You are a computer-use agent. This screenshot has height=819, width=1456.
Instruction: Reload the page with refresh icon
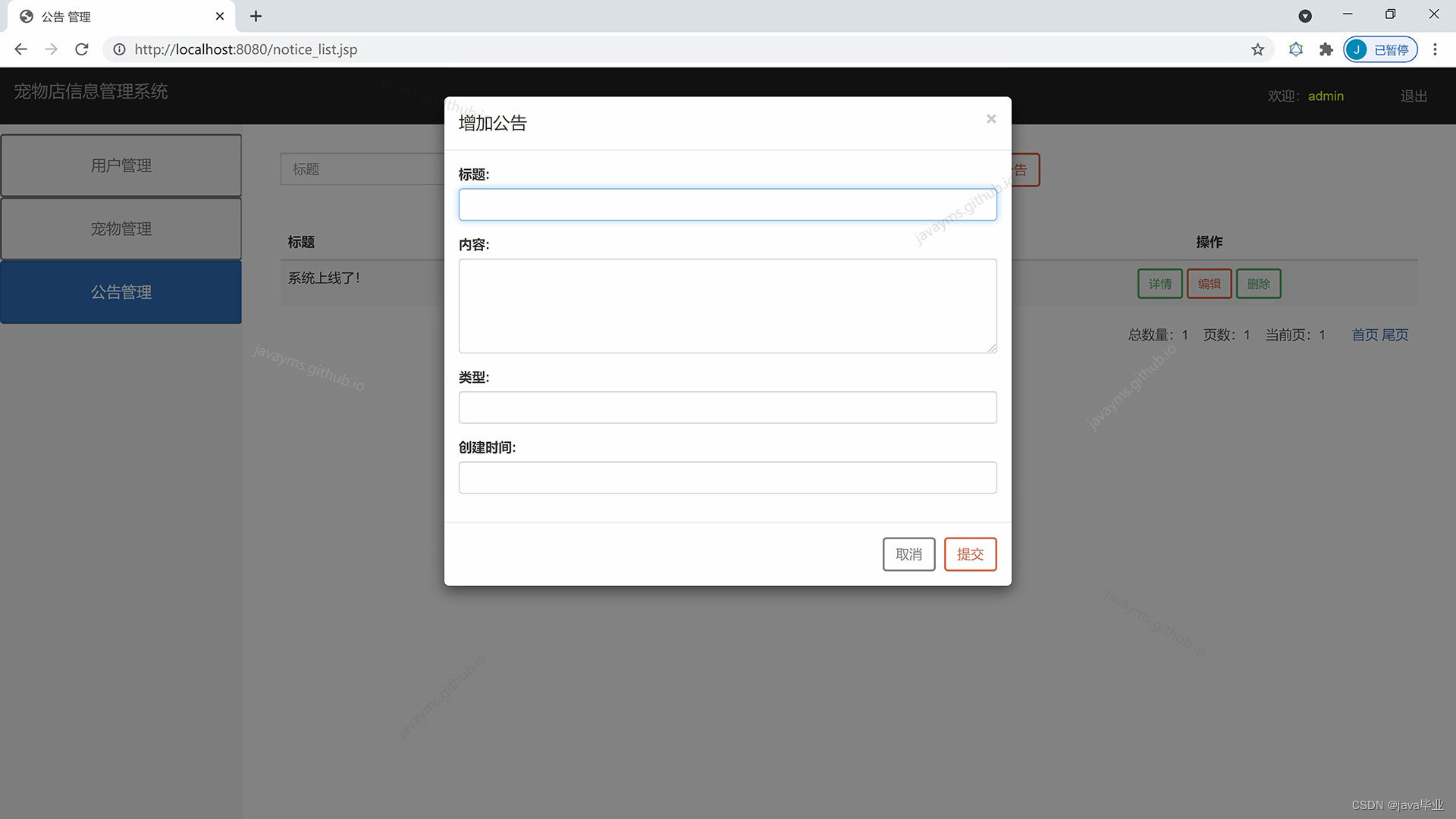pos(82,49)
